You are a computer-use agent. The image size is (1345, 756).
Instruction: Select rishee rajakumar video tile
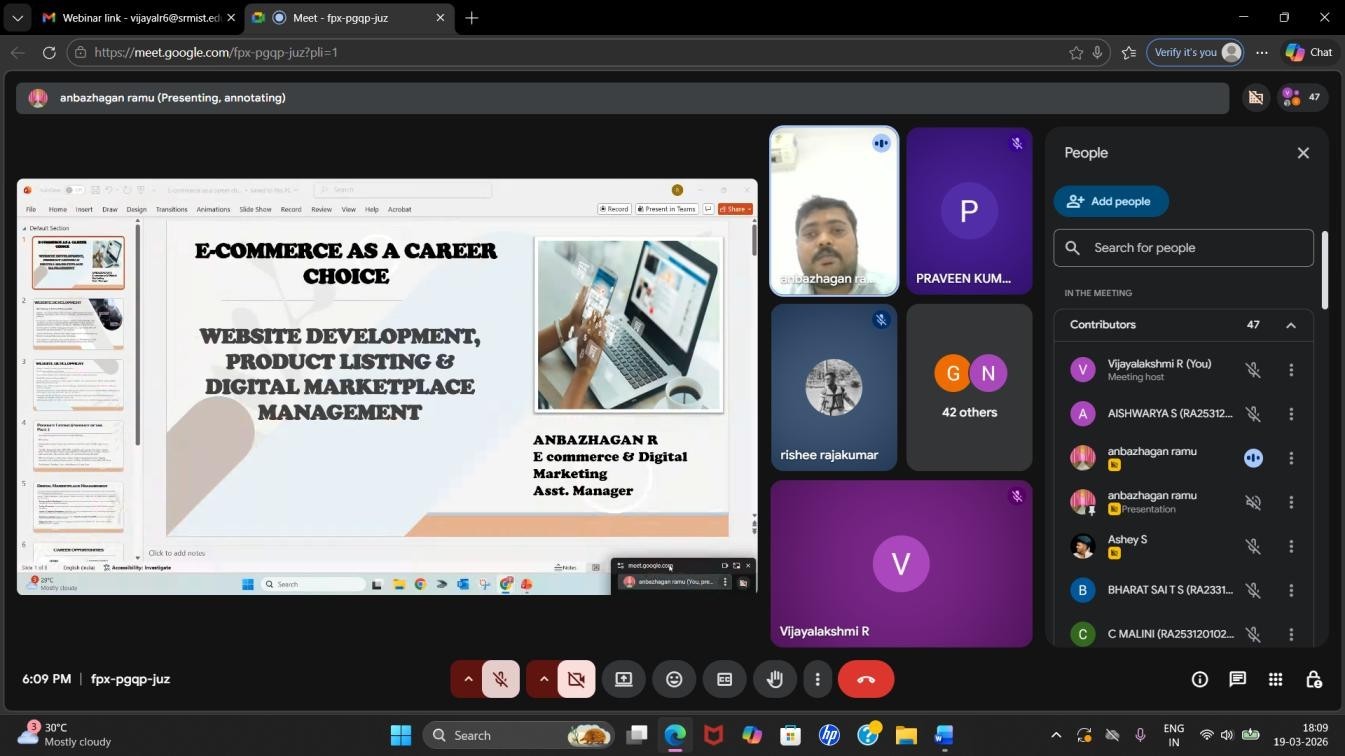[x=834, y=387]
